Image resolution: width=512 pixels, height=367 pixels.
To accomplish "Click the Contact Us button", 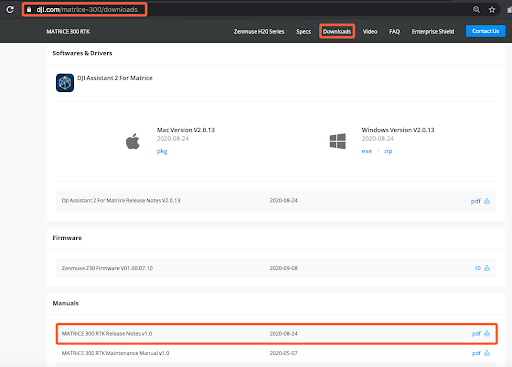I will coord(485,31).
